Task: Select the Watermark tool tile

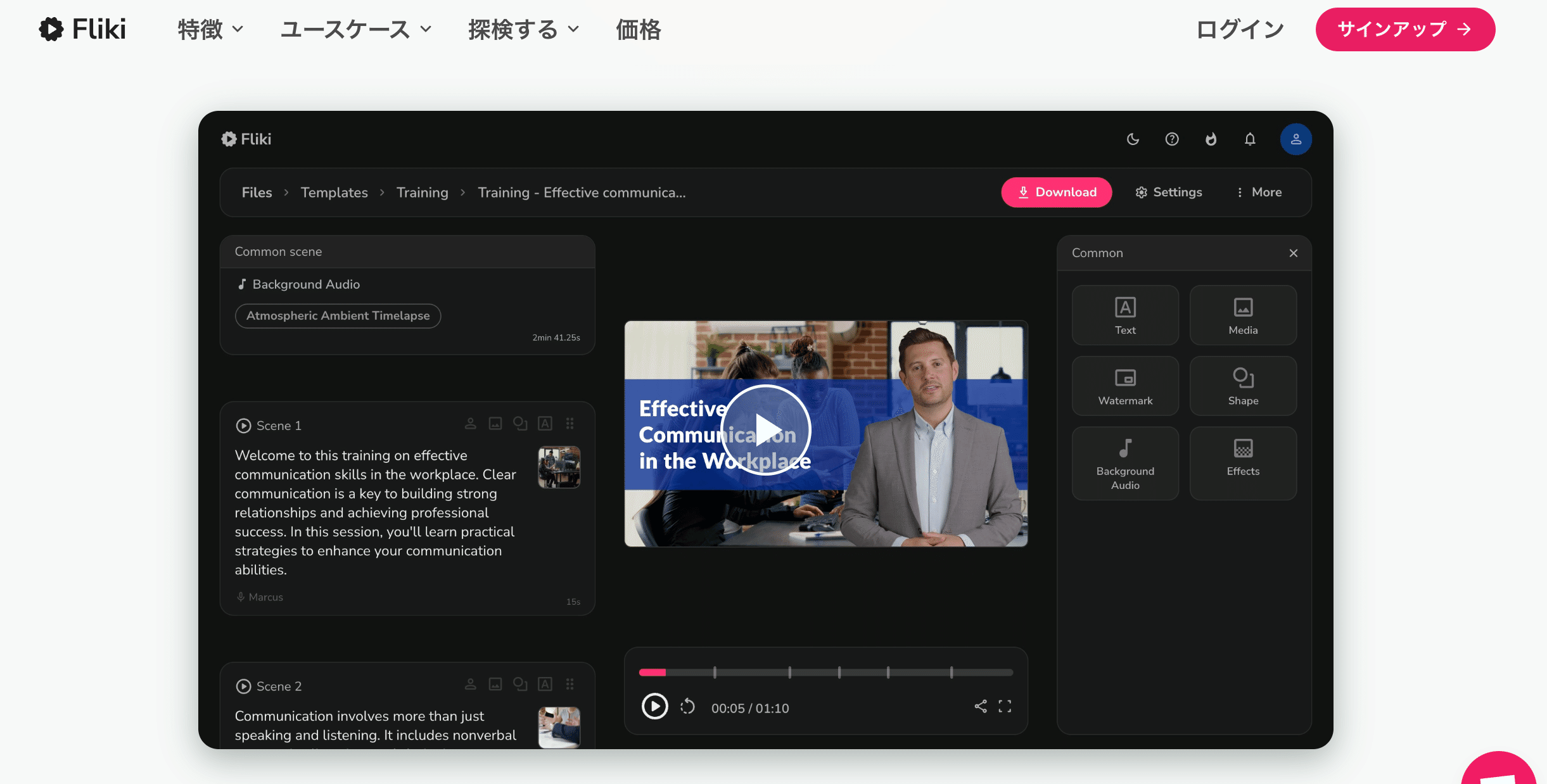Action: pyautogui.click(x=1125, y=386)
